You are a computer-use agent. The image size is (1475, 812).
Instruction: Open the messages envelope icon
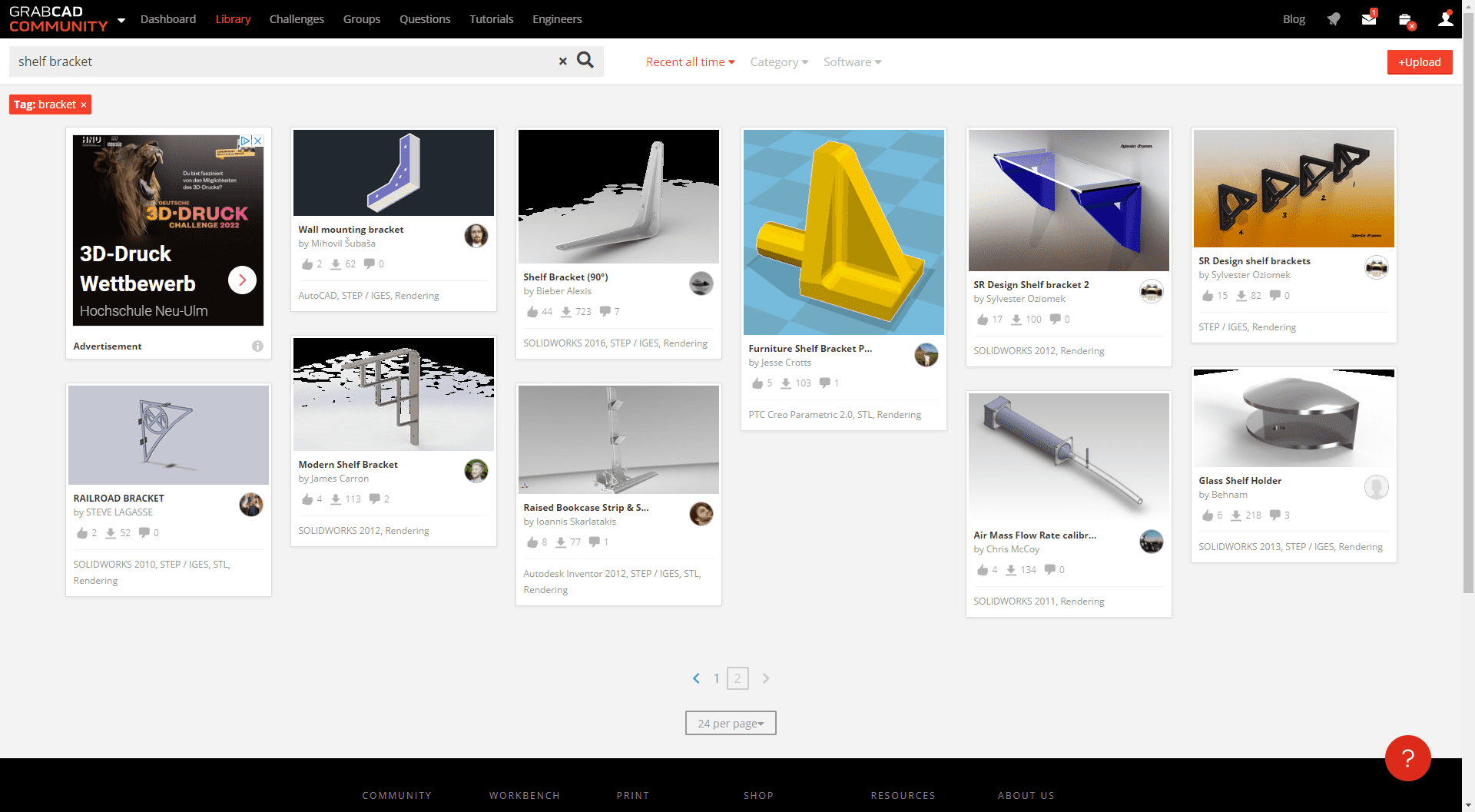pyautogui.click(x=1369, y=19)
